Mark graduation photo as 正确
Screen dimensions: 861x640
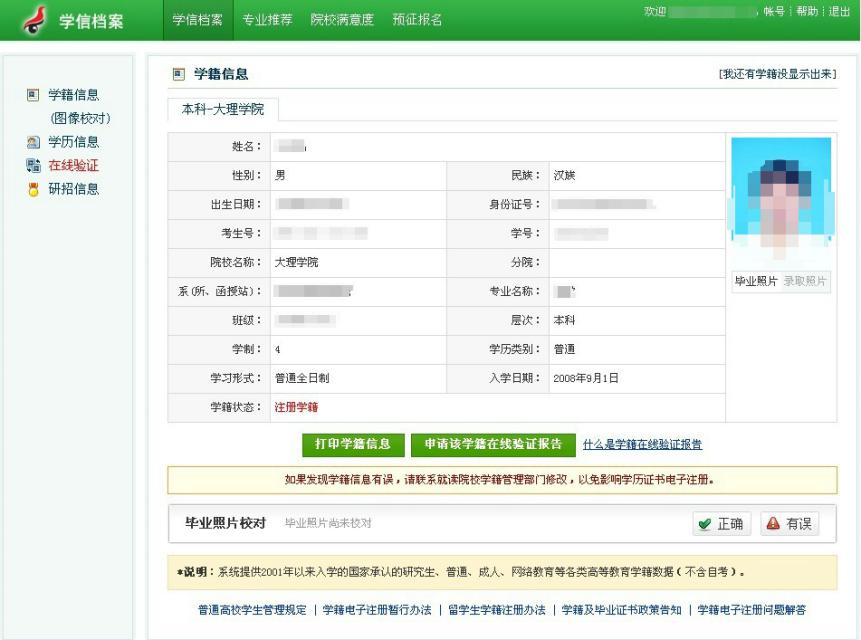723,524
